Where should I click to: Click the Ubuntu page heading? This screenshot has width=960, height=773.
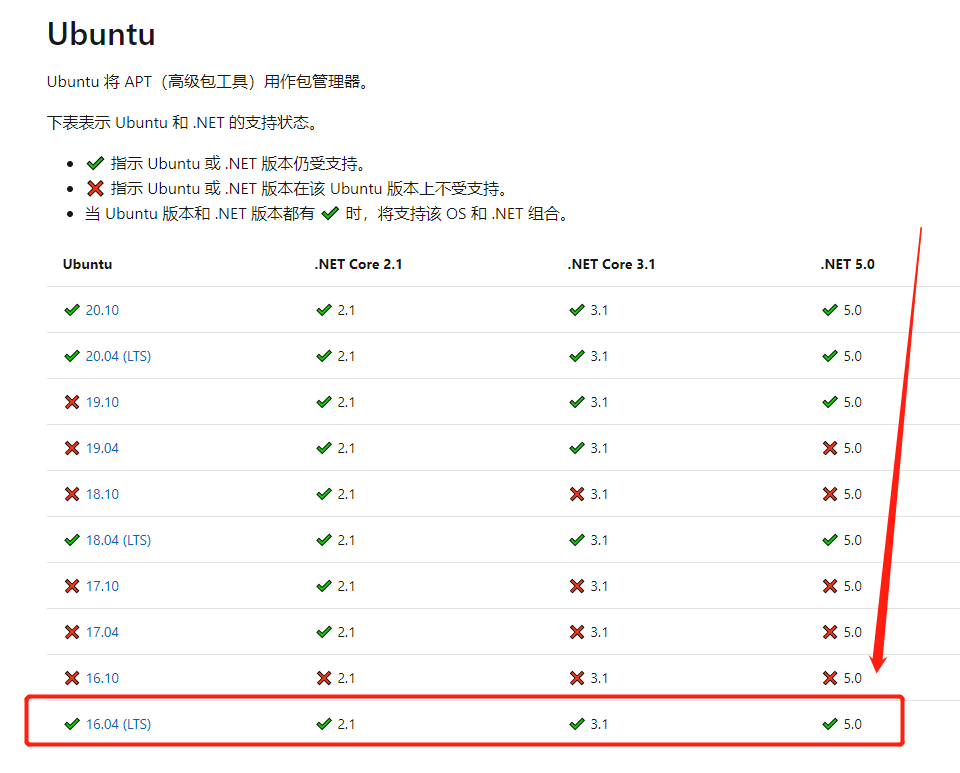(x=100, y=33)
